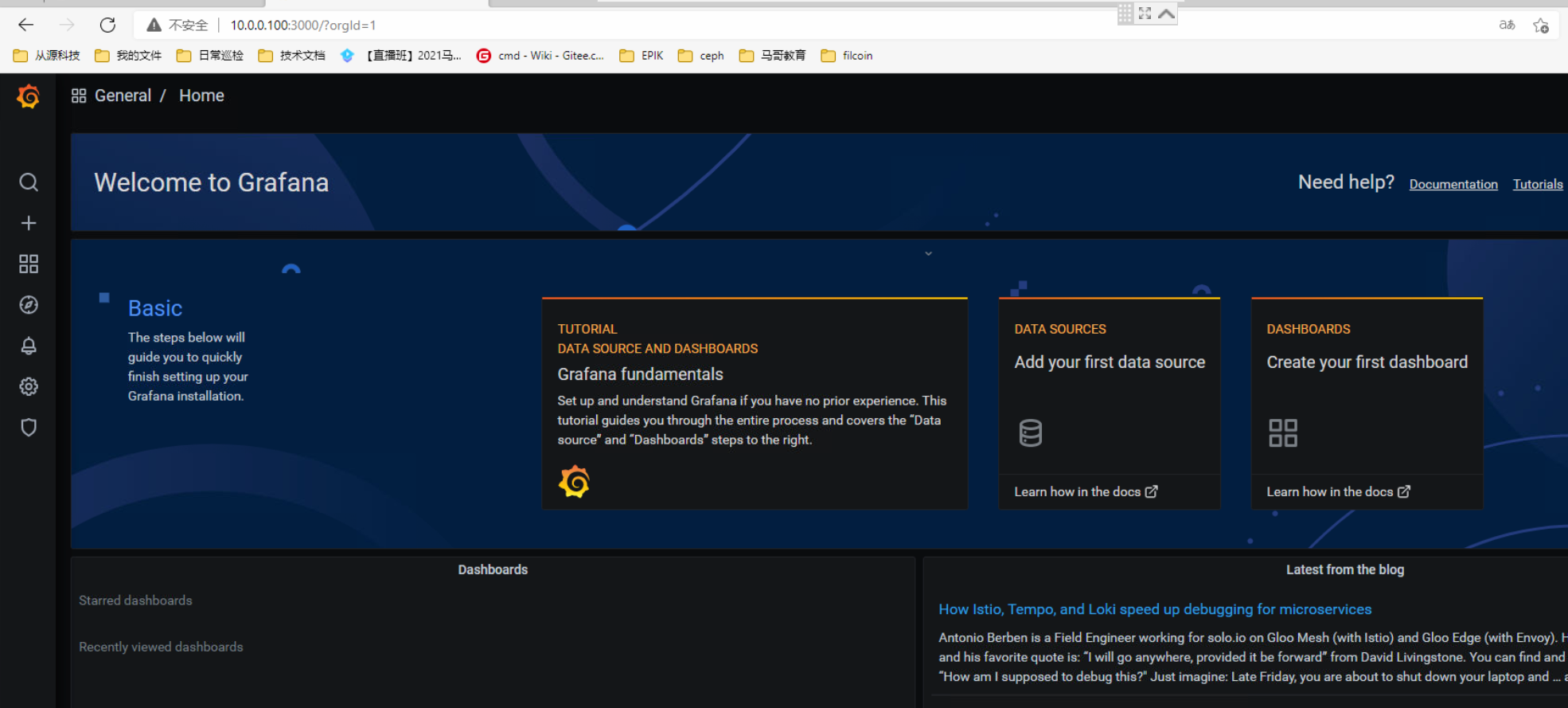This screenshot has width=1568, height=708.
Task: Open the 日常巡检 bookmark folder
Action: click(210, 56)
